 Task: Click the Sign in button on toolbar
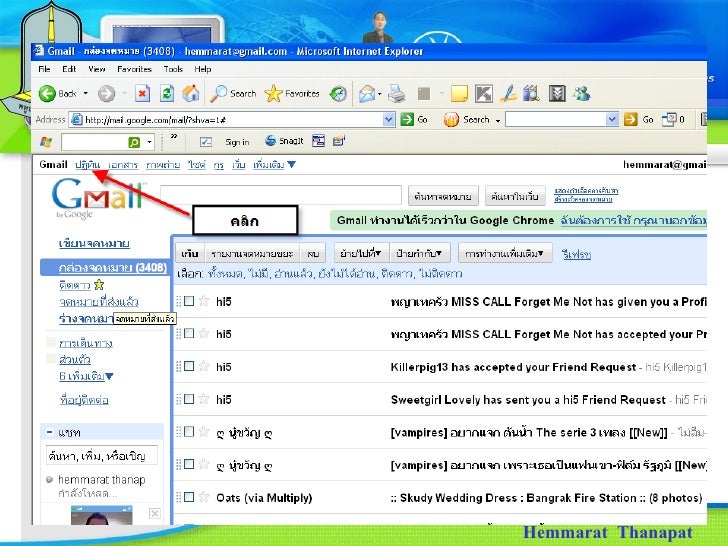pyautogui.click(x=237, y=142)
